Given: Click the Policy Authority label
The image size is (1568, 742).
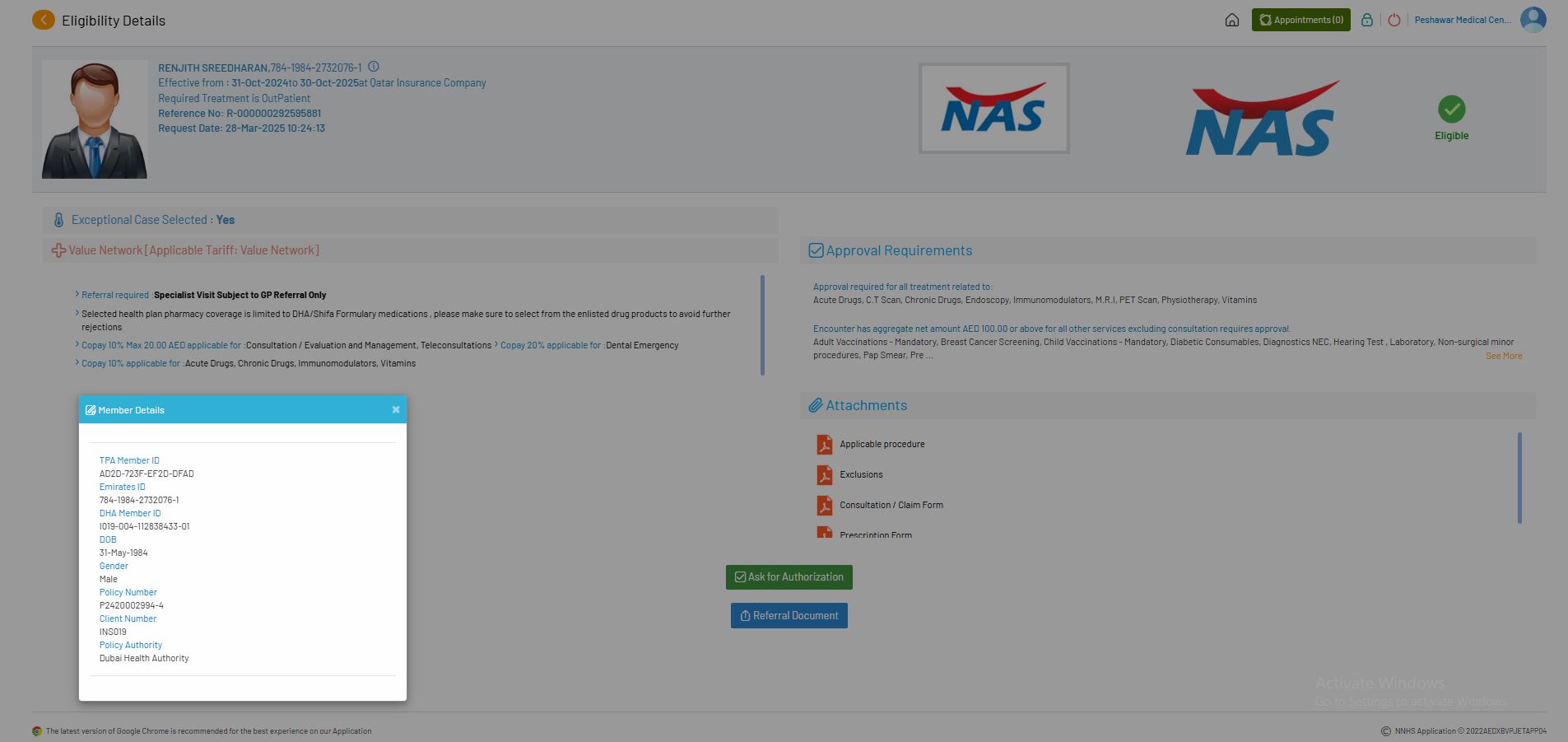Looking at the screenshot, I should coord(131,646).
